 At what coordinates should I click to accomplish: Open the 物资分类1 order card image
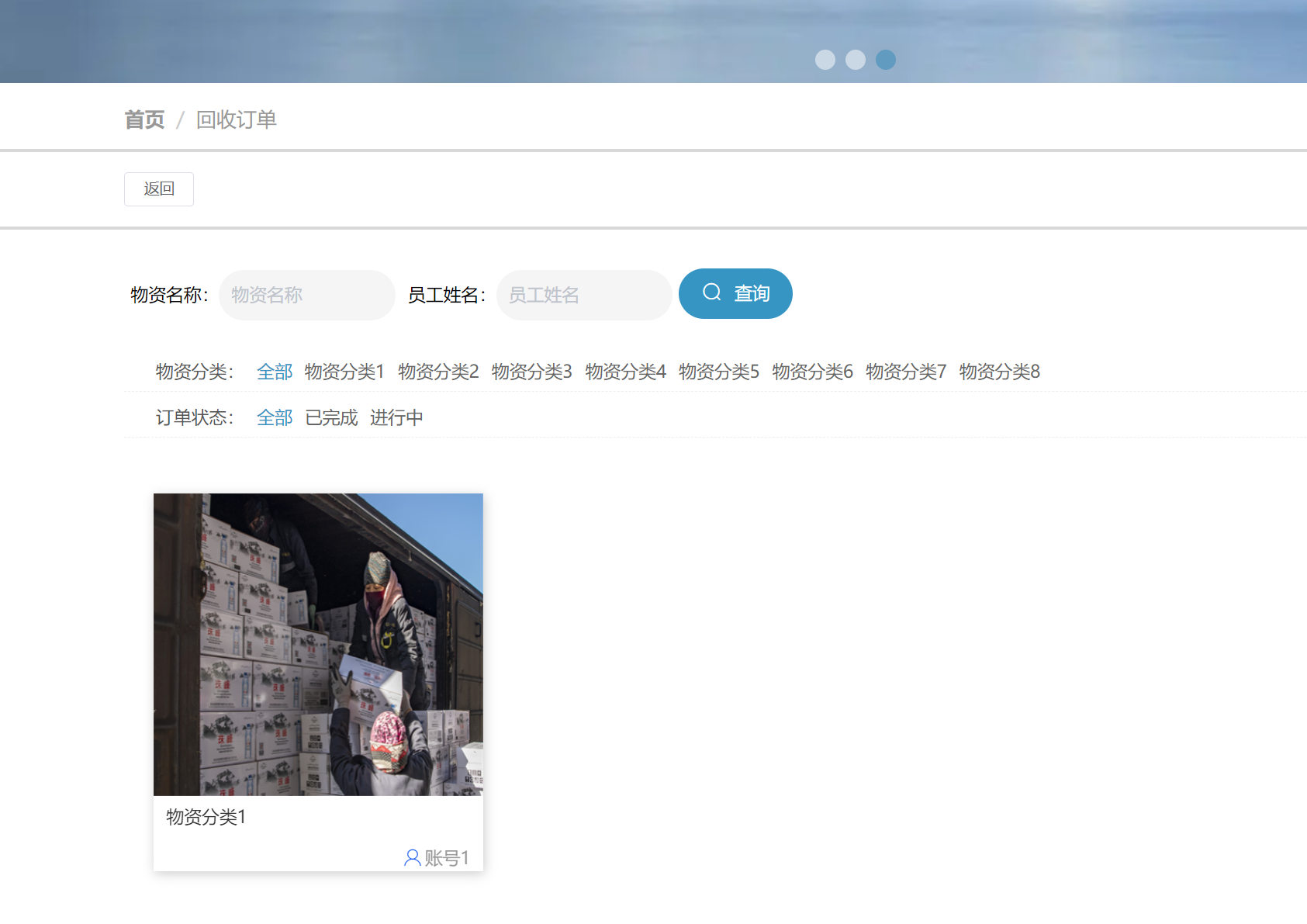pyautogui.click(x=318, y=644)
